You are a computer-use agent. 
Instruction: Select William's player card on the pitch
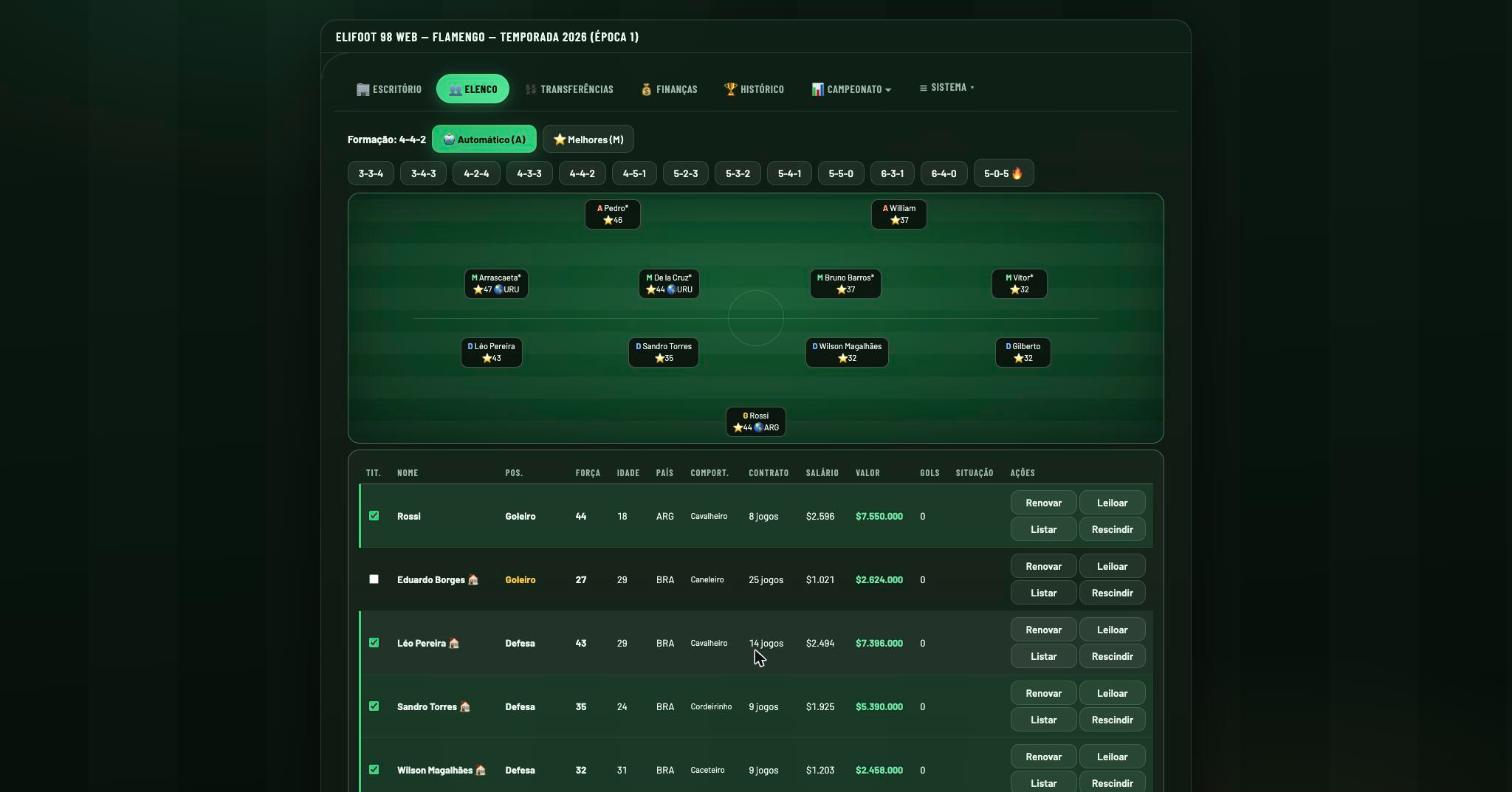899,214
